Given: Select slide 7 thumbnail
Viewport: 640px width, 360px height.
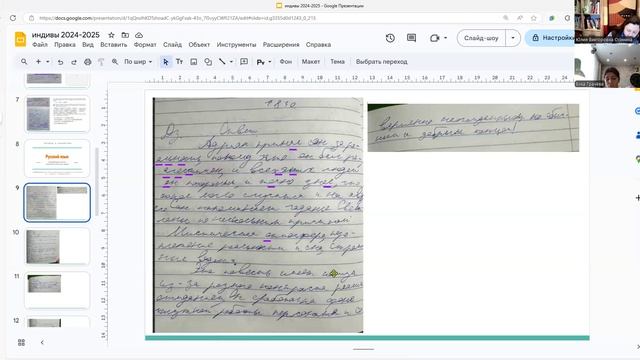Looking at the screenshot, I should coord(57,114).
